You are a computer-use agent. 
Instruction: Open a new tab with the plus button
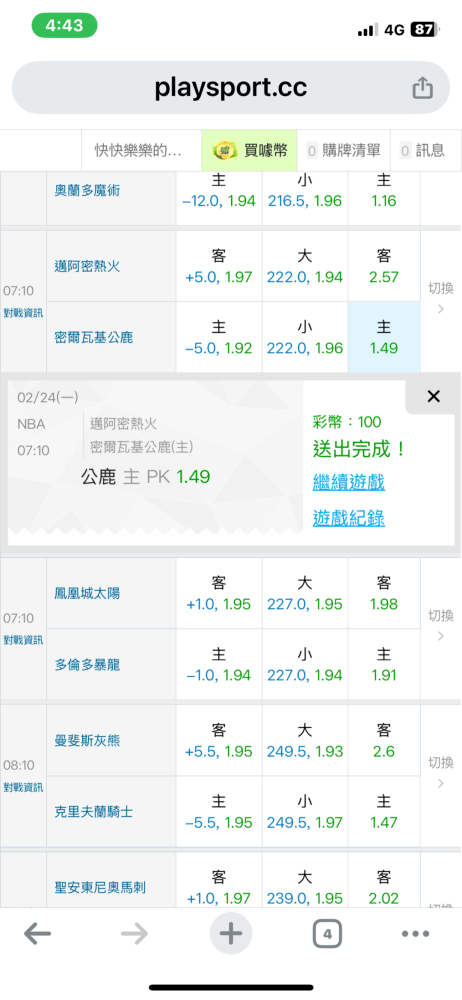pyautogui.click(x=231, y=934)
